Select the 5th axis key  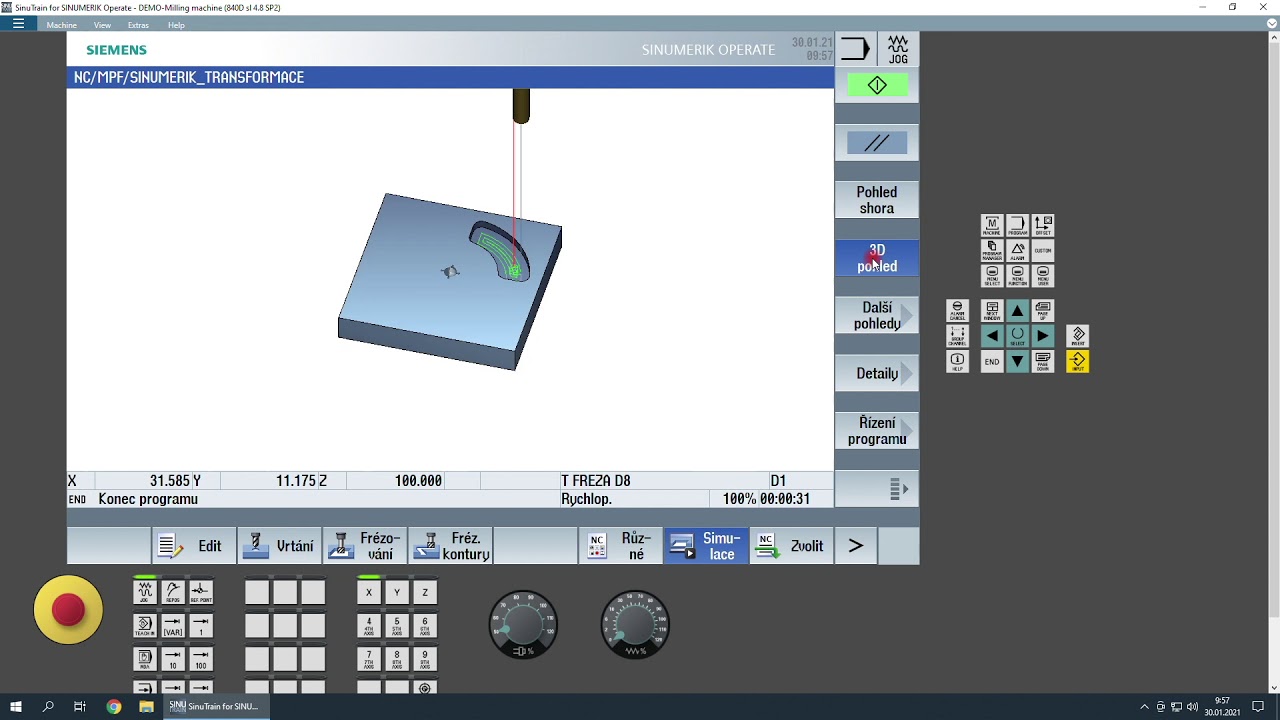tap(397, 626)
